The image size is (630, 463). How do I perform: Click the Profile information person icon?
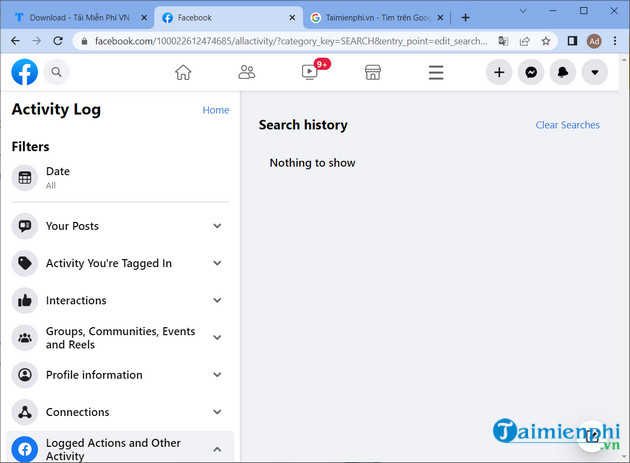point(25,375)
